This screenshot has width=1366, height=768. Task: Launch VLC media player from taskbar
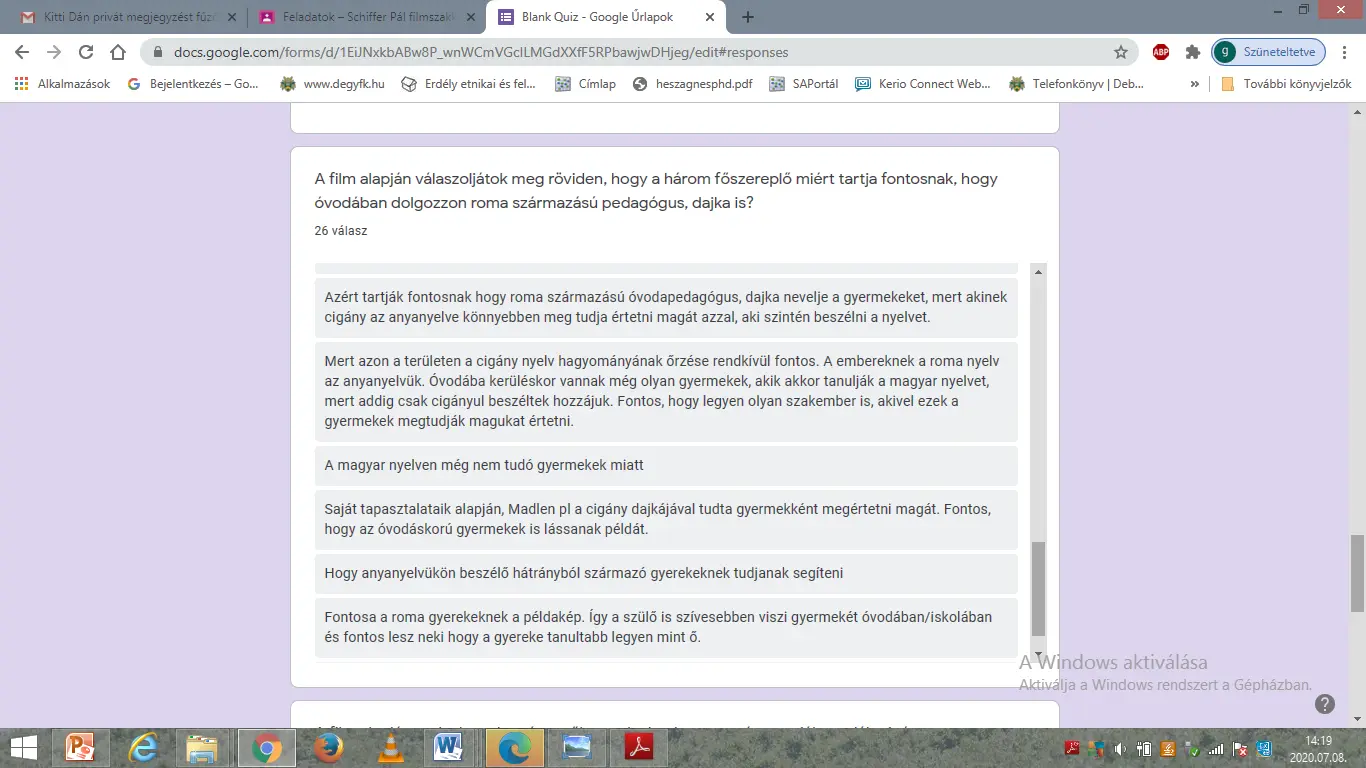pyautogui.click(x=390, y=747)
